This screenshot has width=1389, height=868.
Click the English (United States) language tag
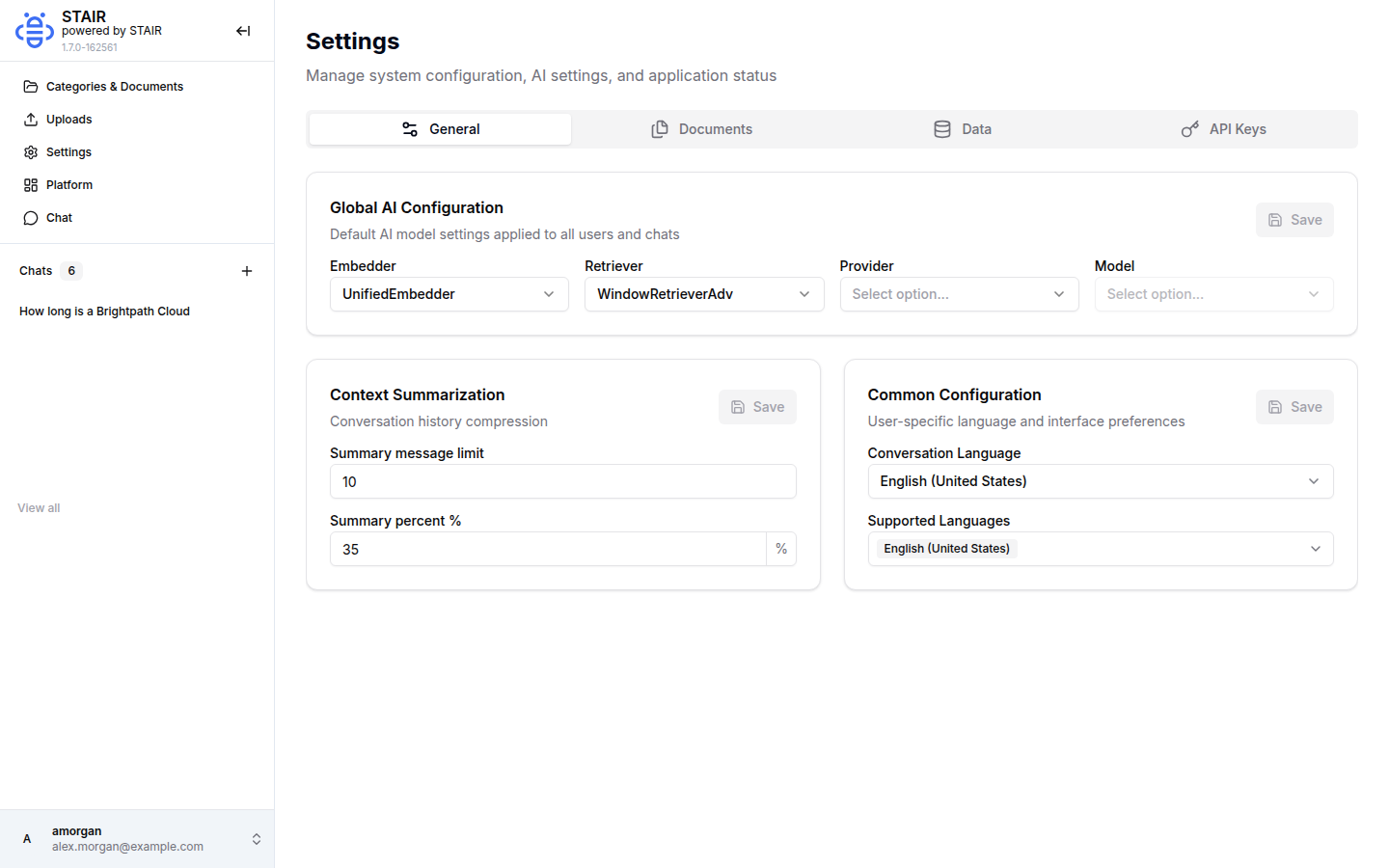click(946, 549)
